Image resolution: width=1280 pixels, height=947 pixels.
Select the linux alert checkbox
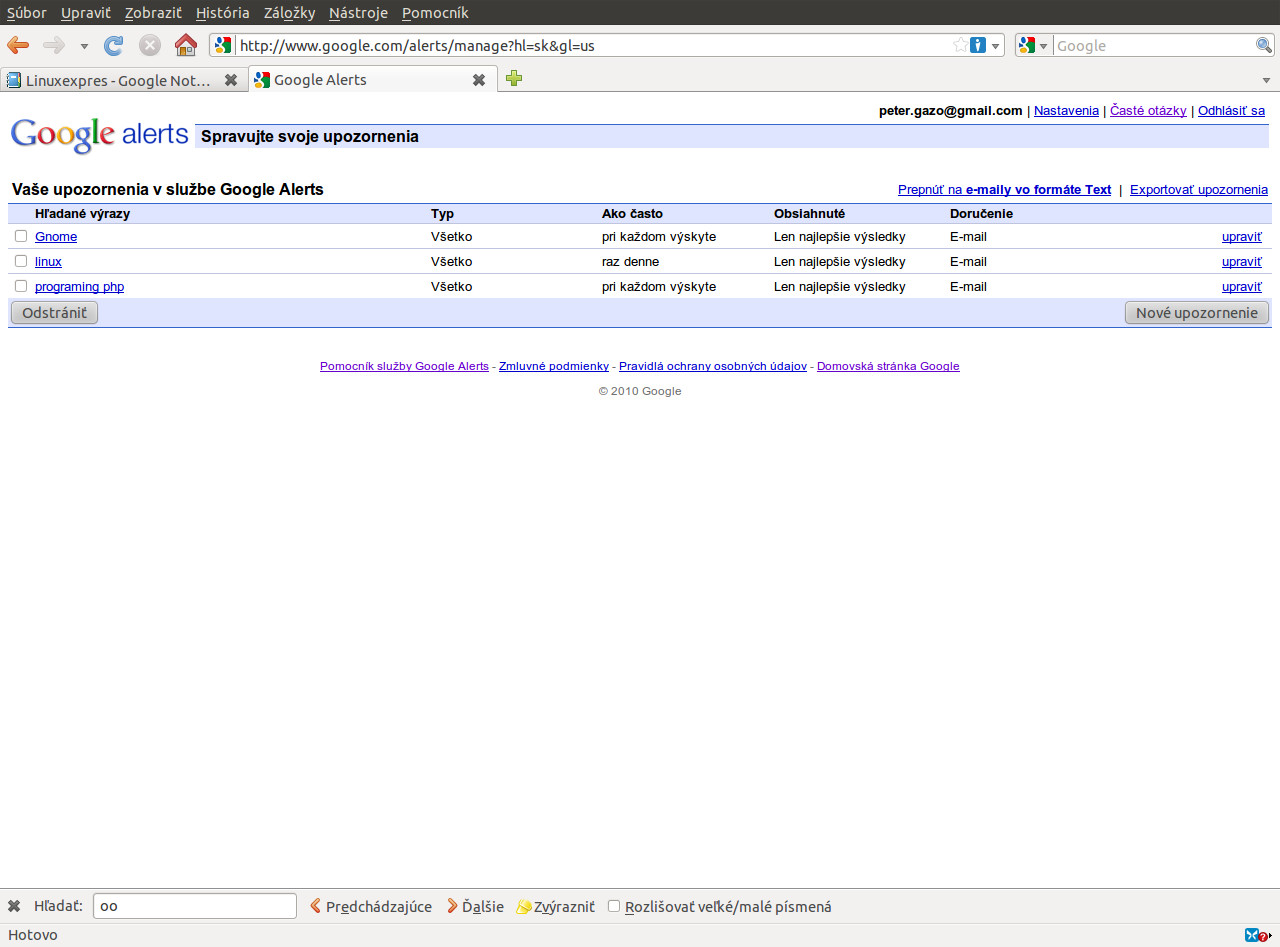click(x=21, y=261)
